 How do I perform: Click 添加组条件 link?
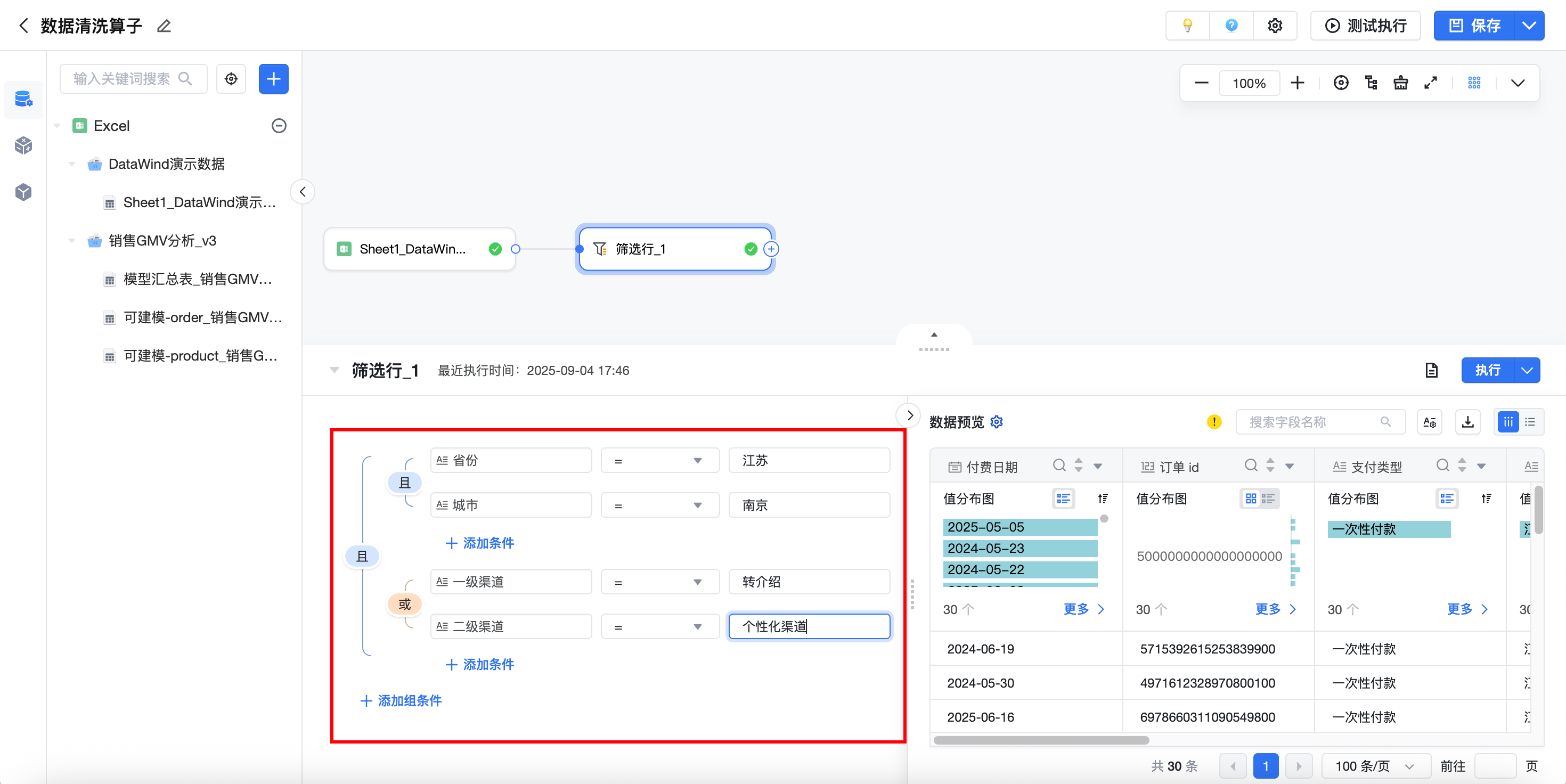click(401, 701)
